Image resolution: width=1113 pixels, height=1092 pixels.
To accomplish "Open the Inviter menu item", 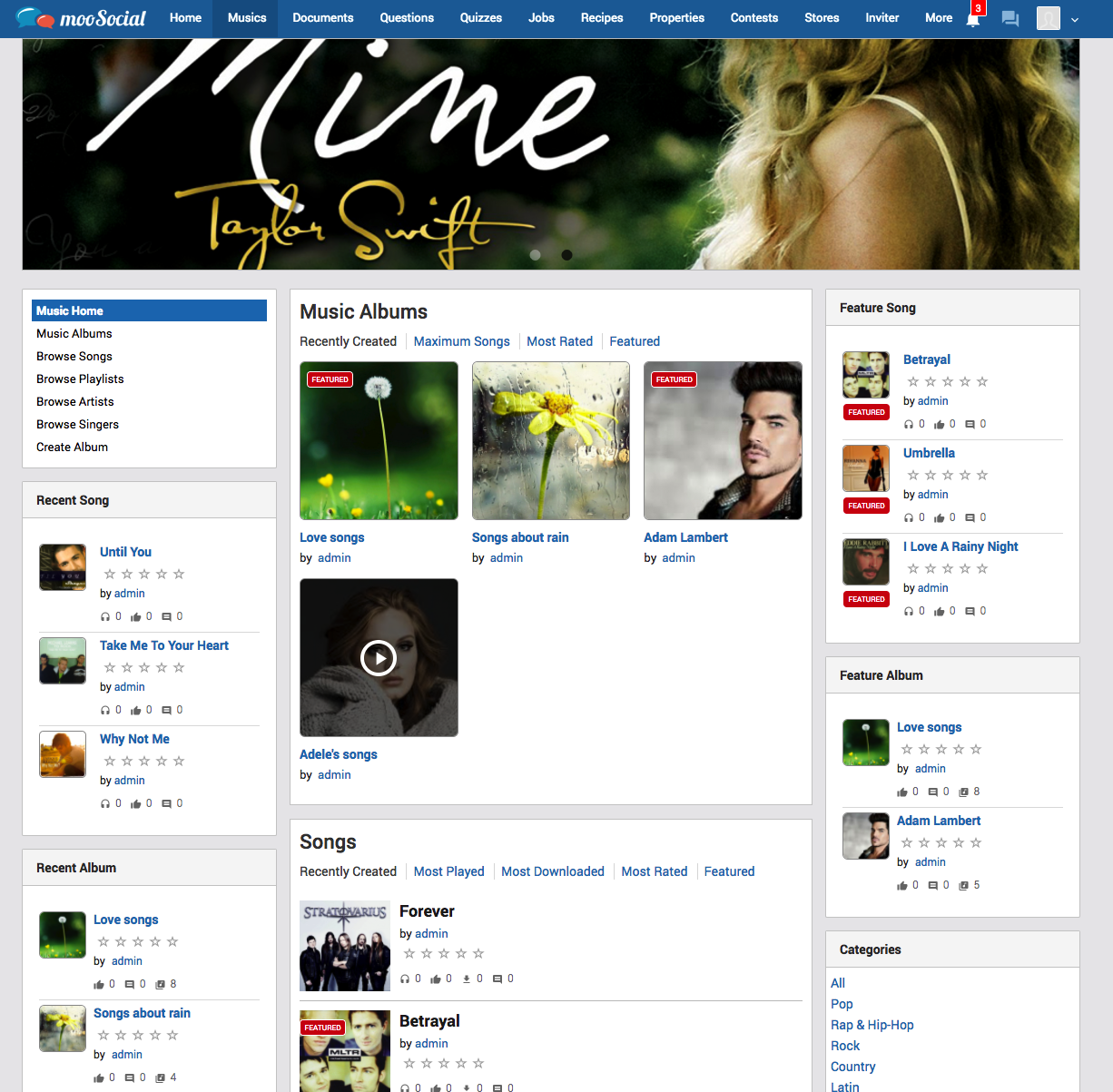I will pos(882,18).
